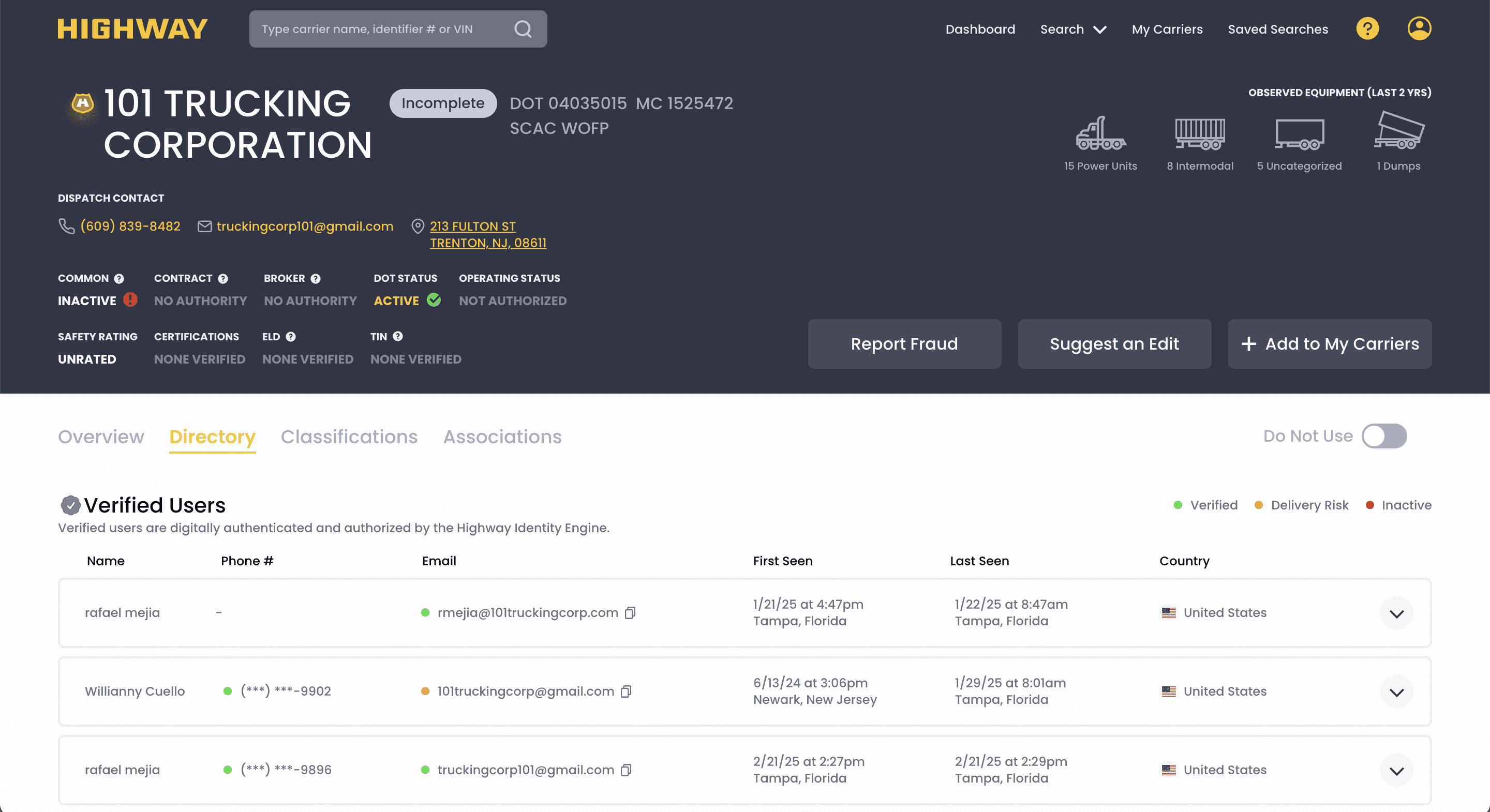Select the Directory tab
1490x812 pixels.
click(212, 437)
